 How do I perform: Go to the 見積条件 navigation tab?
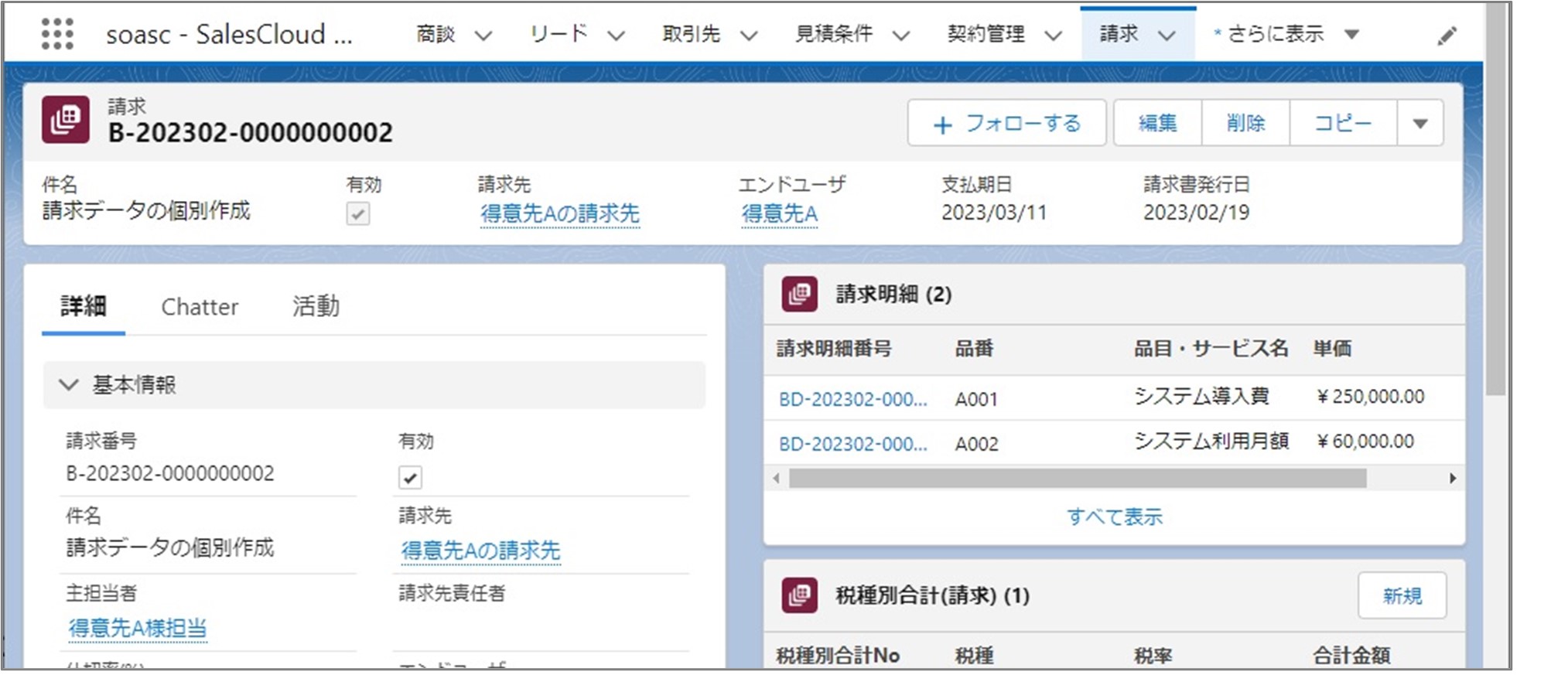coord(834,34)
